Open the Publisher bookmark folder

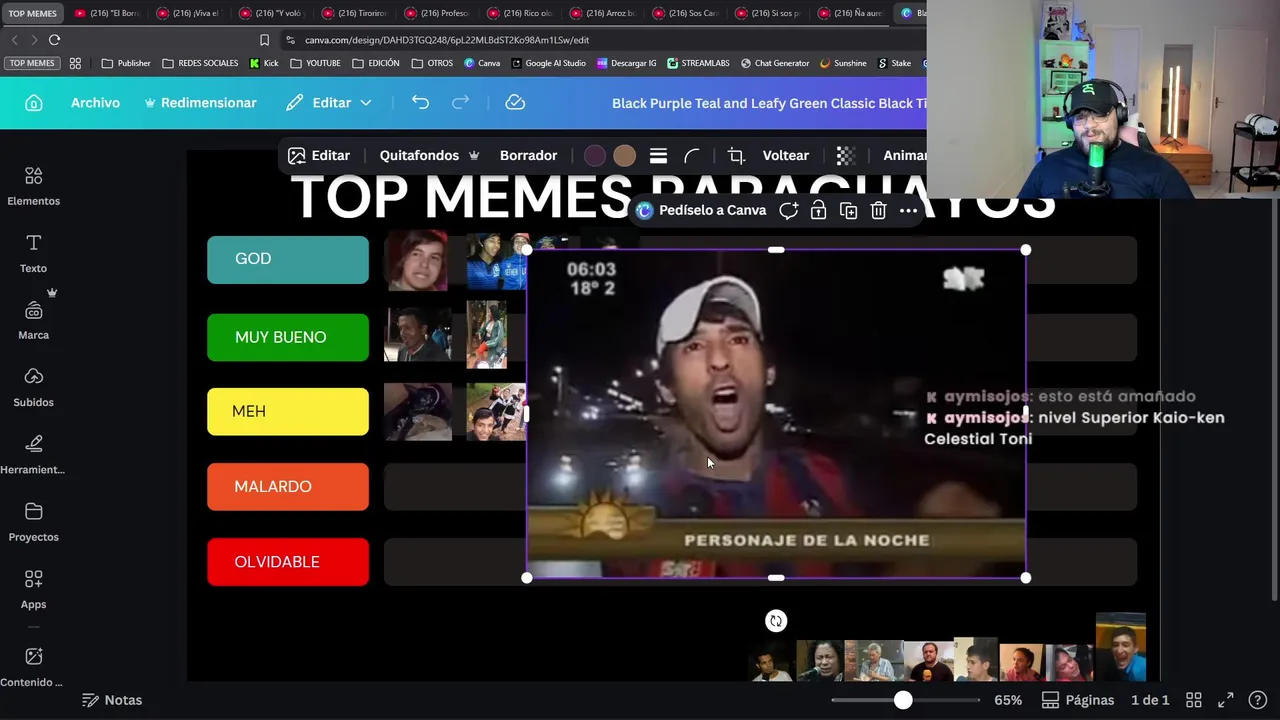[x=126, y=63]
